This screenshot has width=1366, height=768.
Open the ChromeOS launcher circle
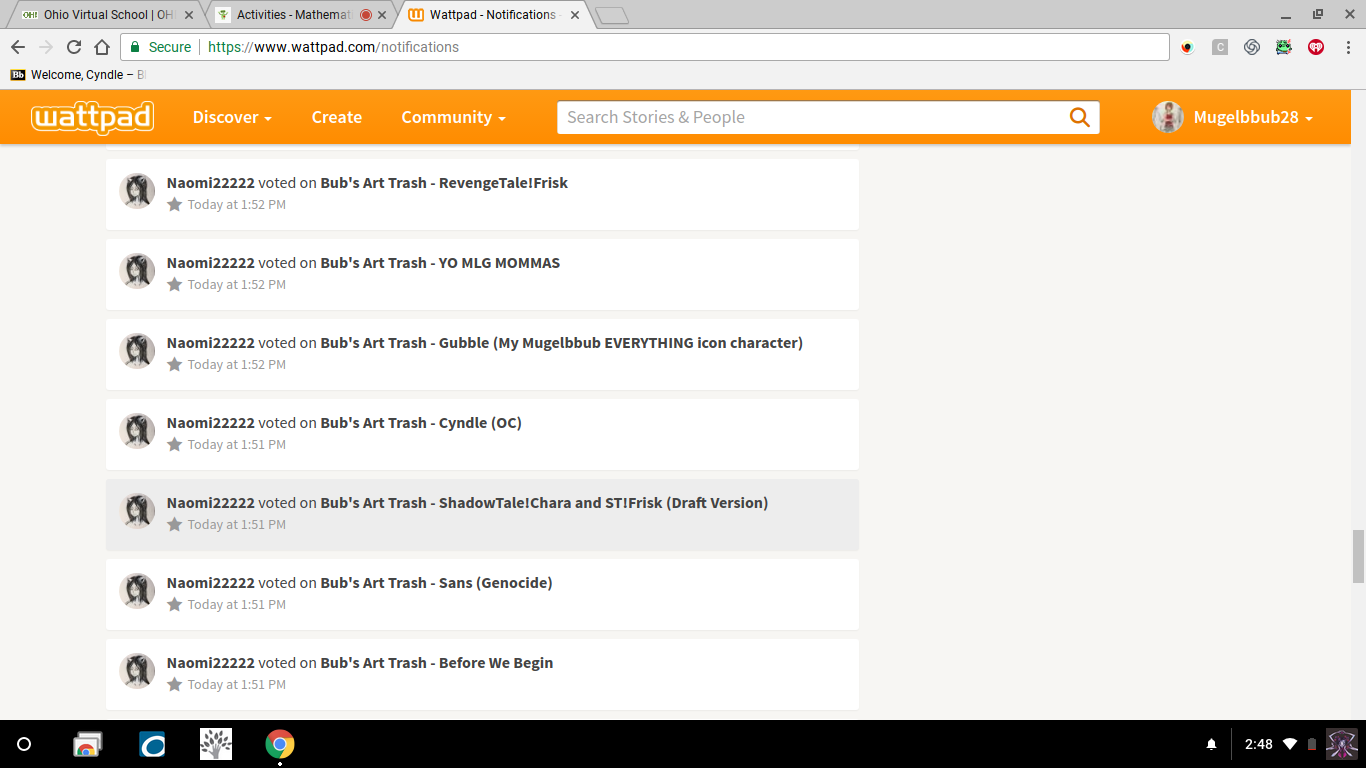point(24,744)
